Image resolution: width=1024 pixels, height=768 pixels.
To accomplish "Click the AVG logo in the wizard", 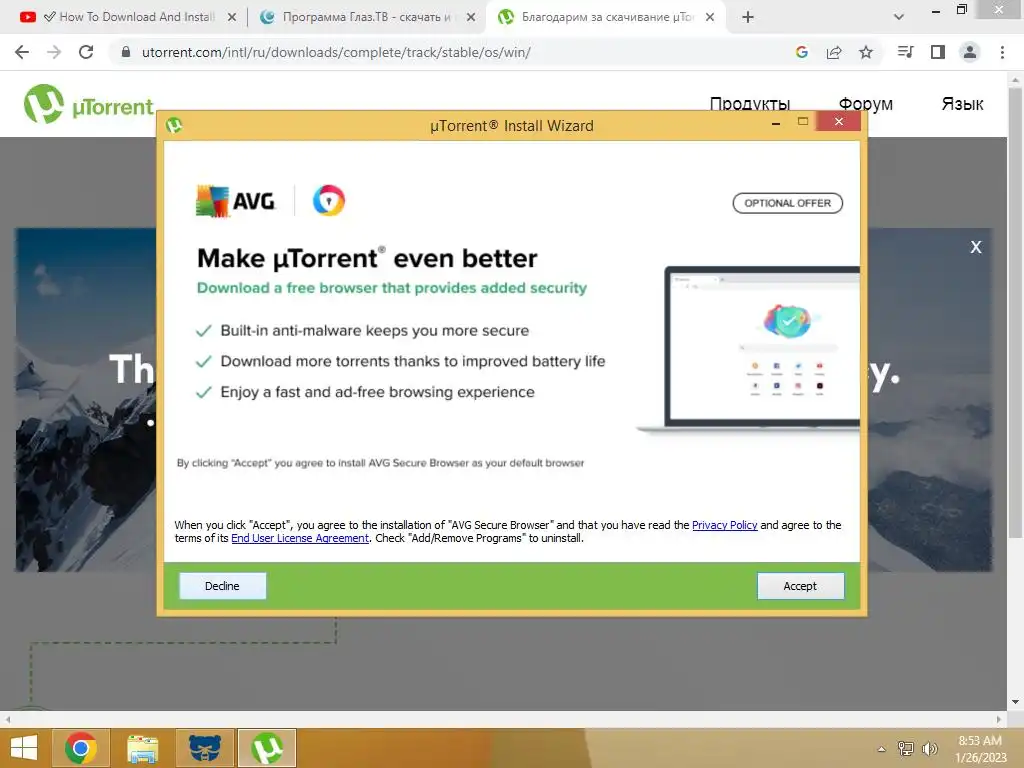I will [x=236, y=201].
